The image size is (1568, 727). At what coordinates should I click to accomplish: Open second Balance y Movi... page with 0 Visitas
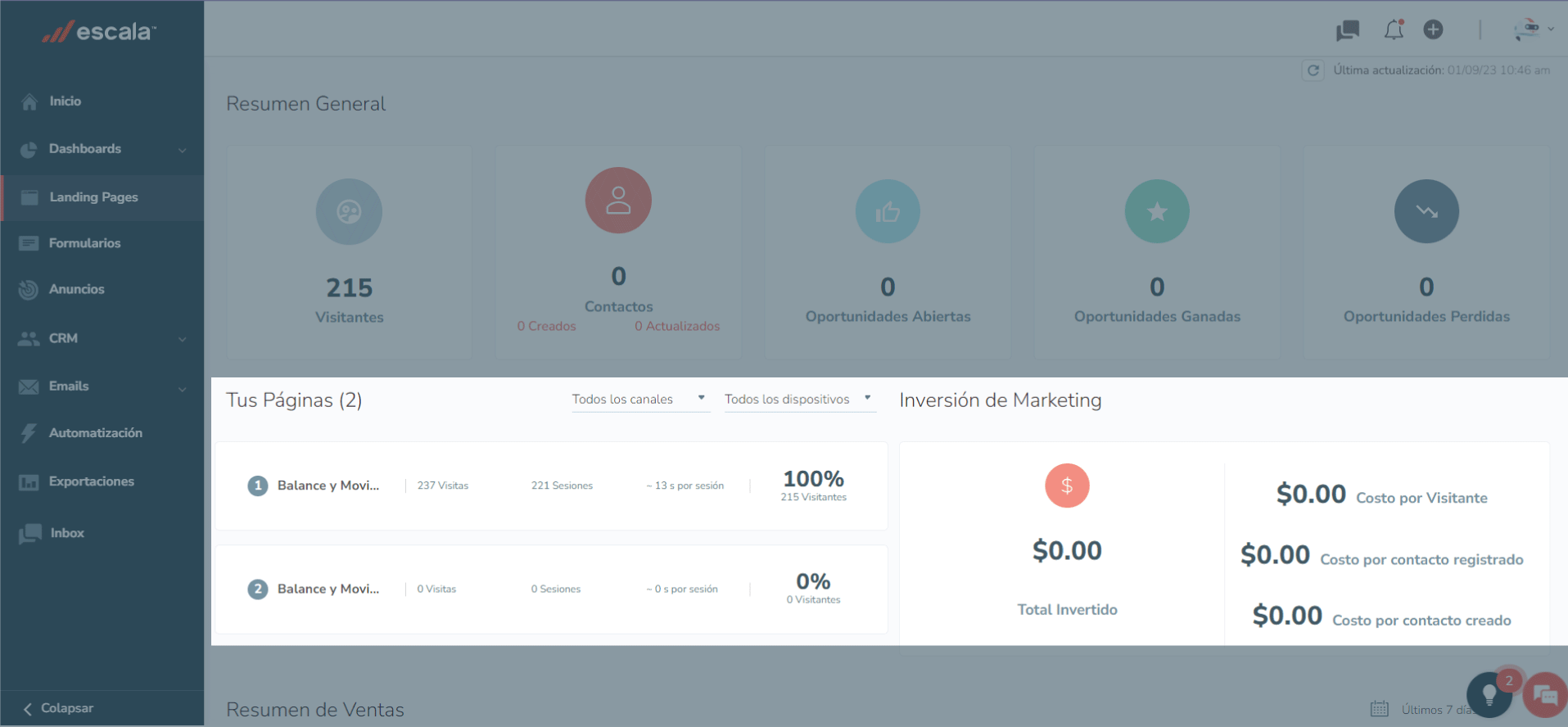(551, 589)
